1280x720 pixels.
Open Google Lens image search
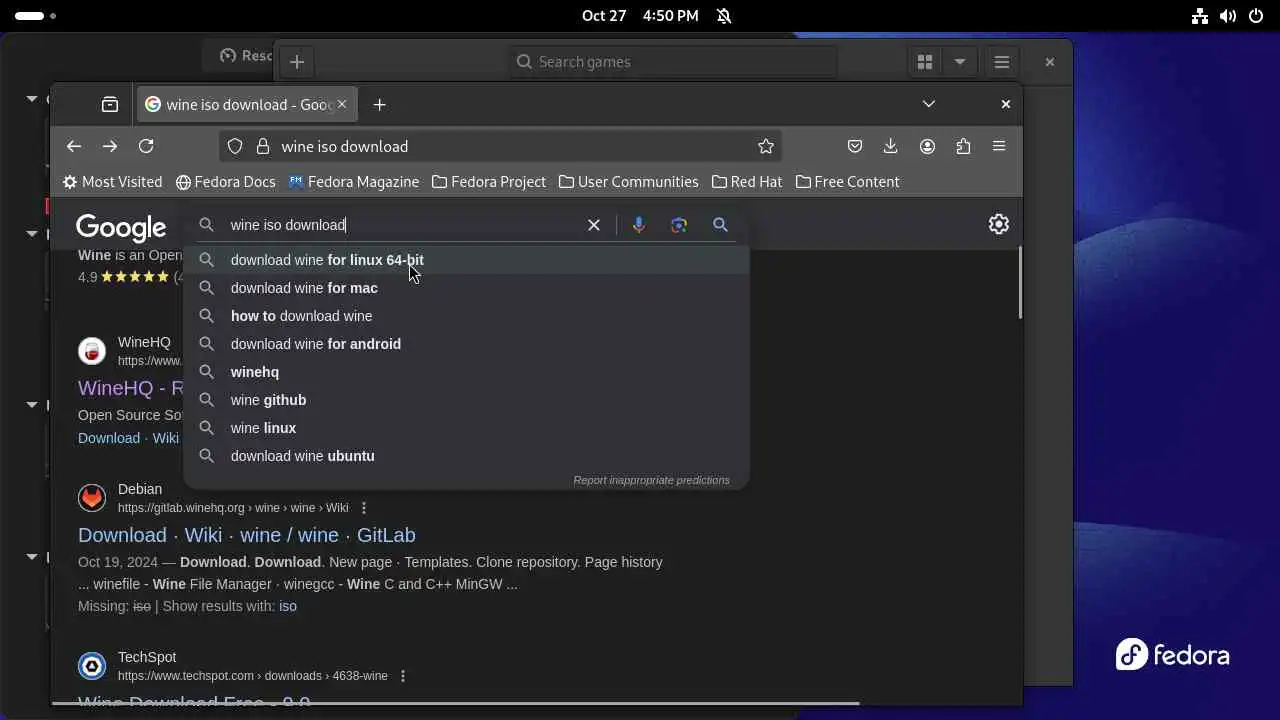(679, 225)
